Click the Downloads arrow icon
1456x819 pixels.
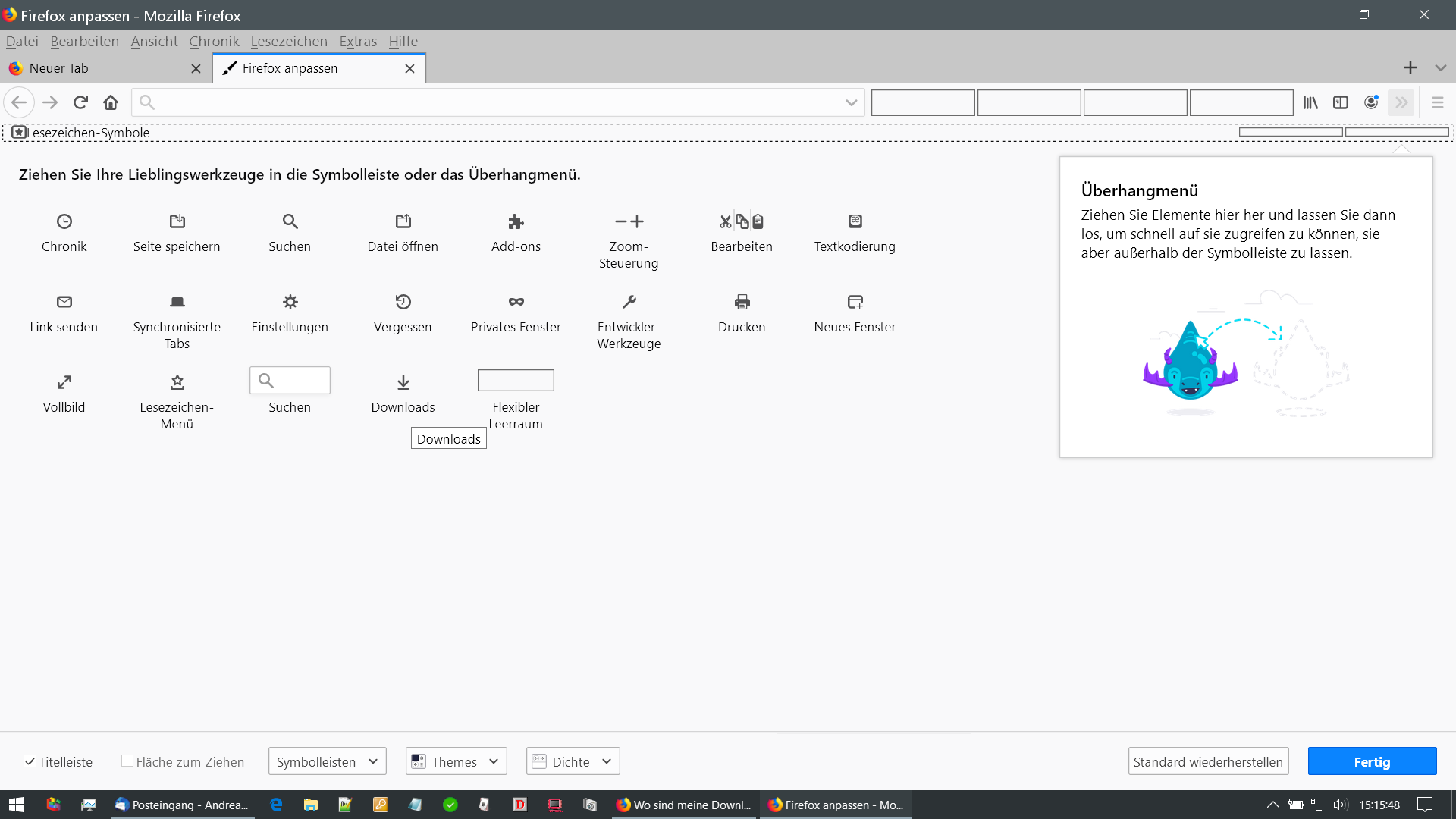pyautogui.click(x=403, y=382)
